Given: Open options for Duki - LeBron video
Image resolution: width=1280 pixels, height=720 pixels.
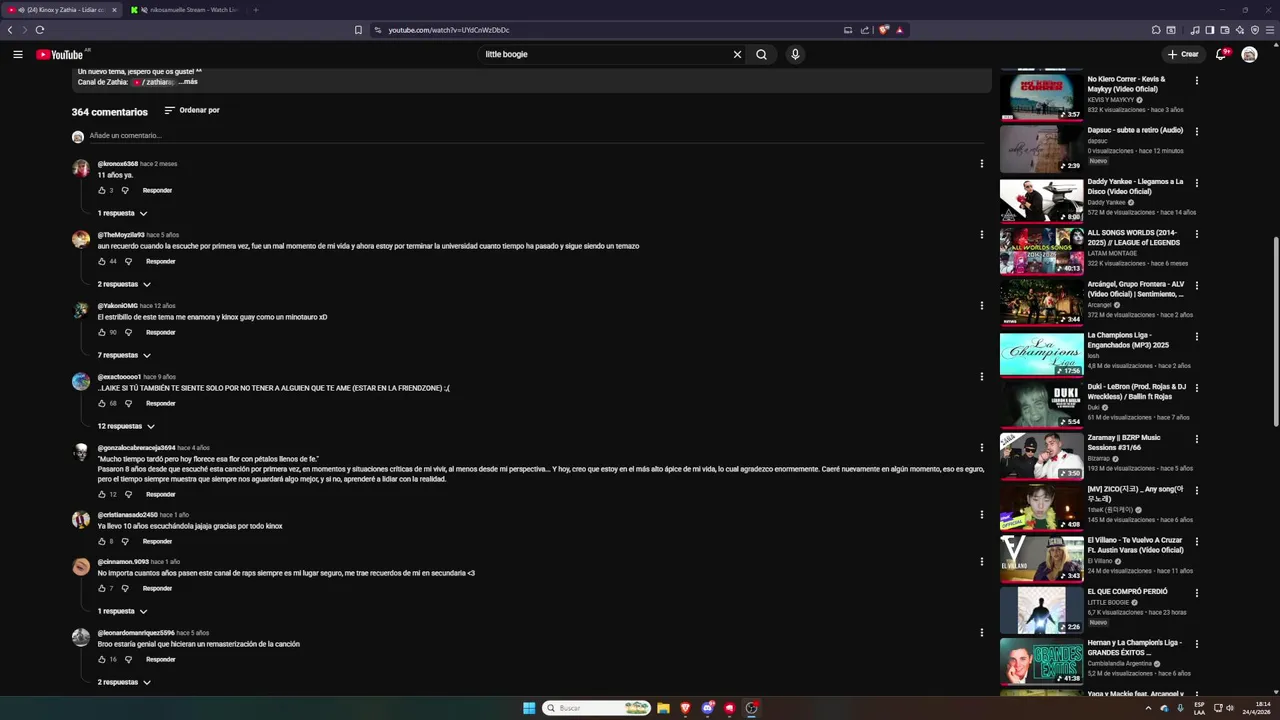Looking at the screenshot, I should click(1196, 388).
